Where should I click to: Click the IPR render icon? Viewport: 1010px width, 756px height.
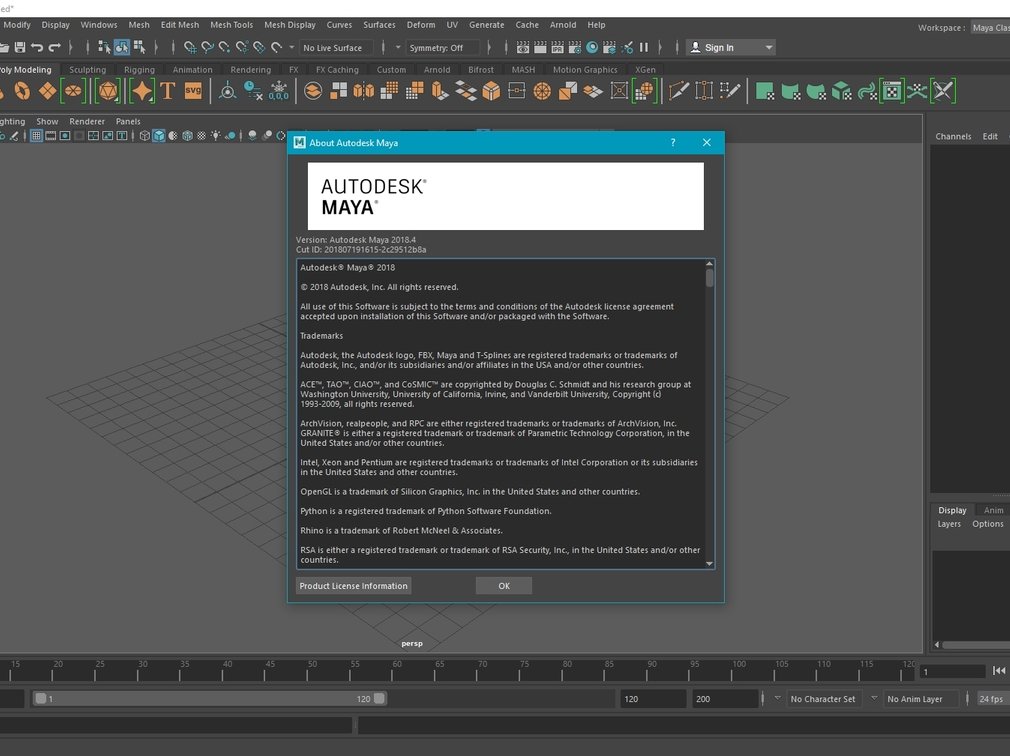pos(557,47)
